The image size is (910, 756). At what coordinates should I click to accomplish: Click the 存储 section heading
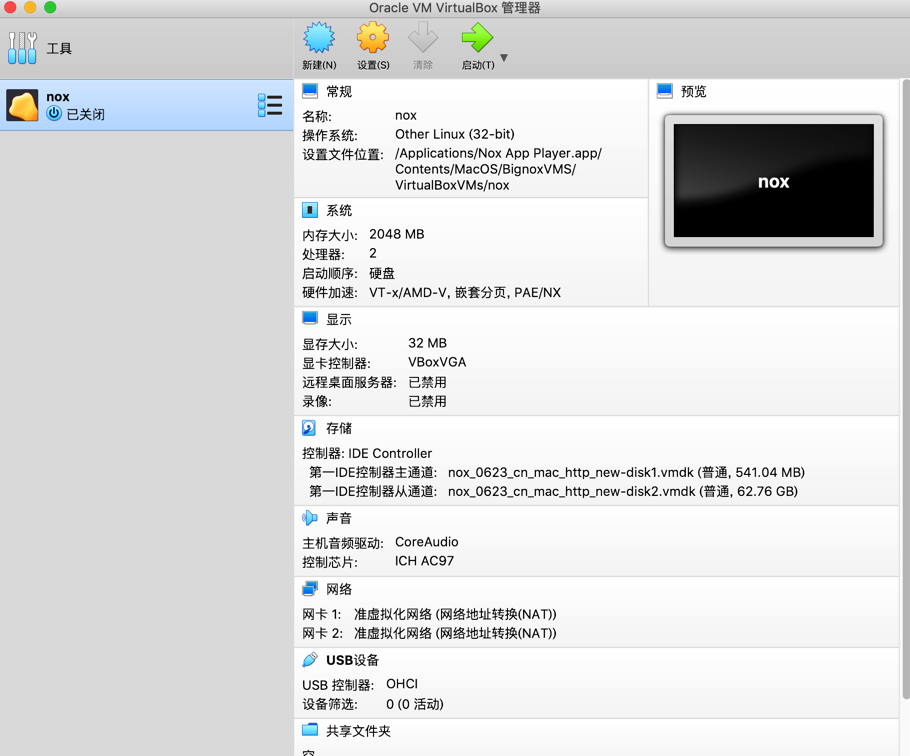point(339,429)
